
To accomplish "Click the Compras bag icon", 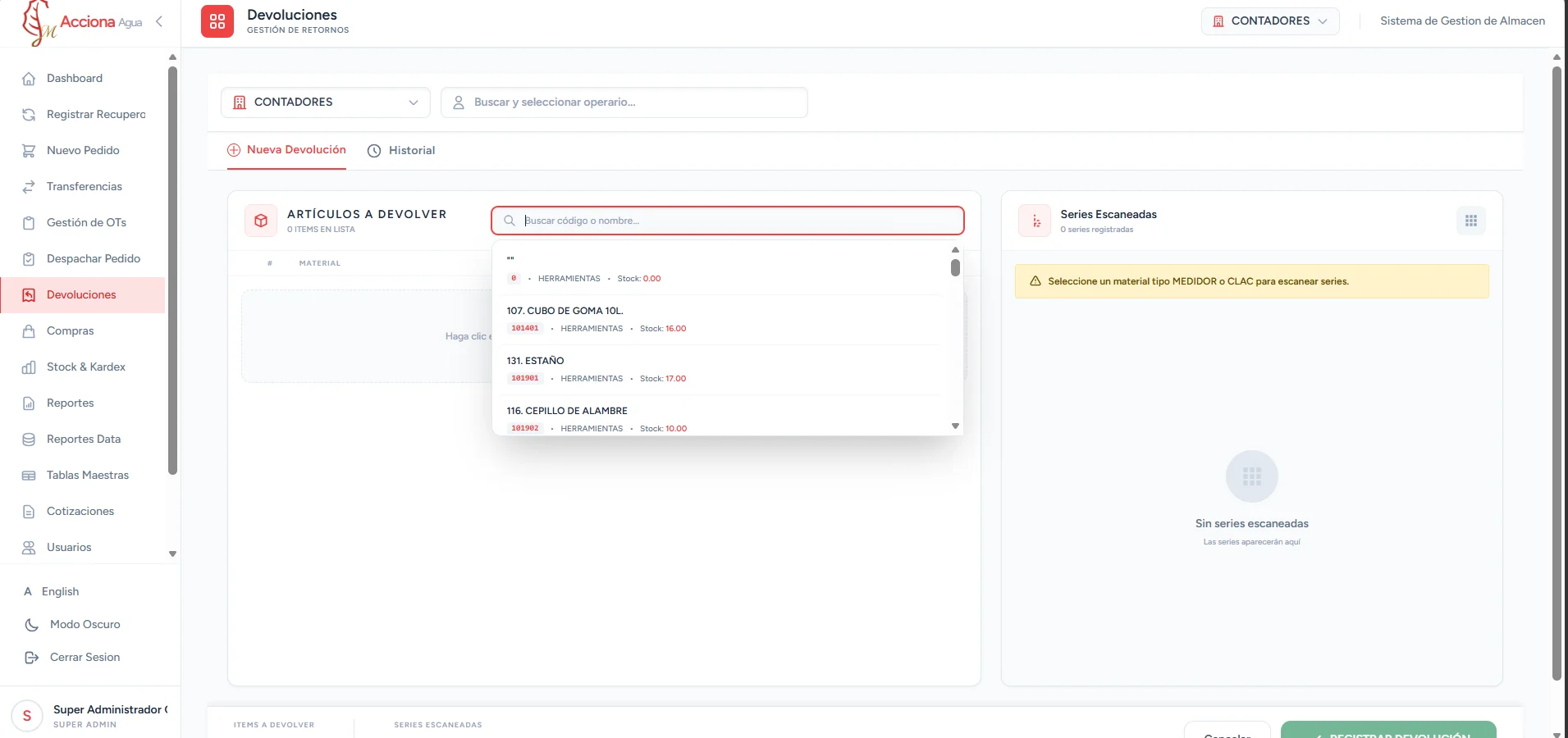I will (x=29, y=331).
